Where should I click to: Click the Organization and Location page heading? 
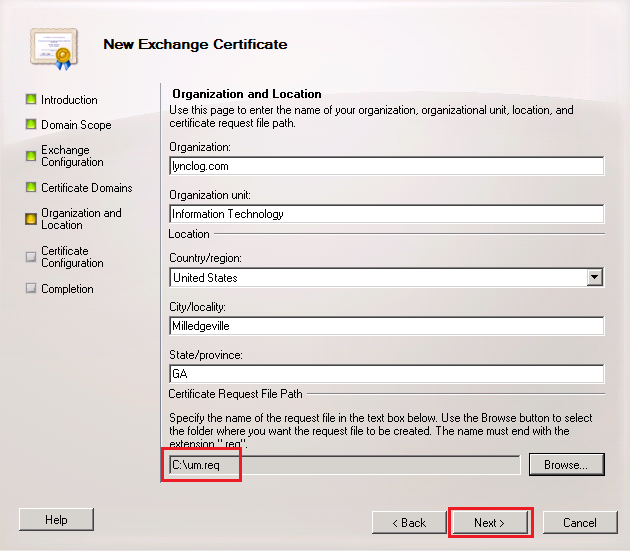(x=247, y=94)
